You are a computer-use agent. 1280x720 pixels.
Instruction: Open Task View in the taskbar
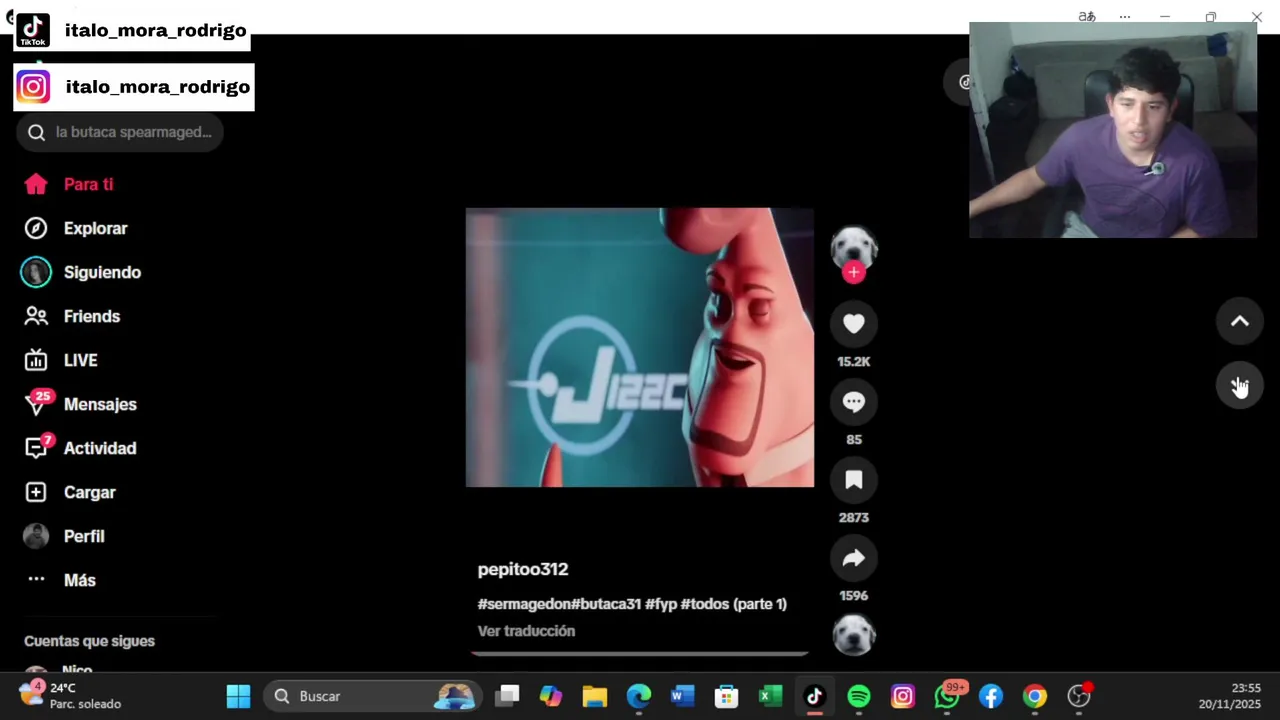click(508, 696)
